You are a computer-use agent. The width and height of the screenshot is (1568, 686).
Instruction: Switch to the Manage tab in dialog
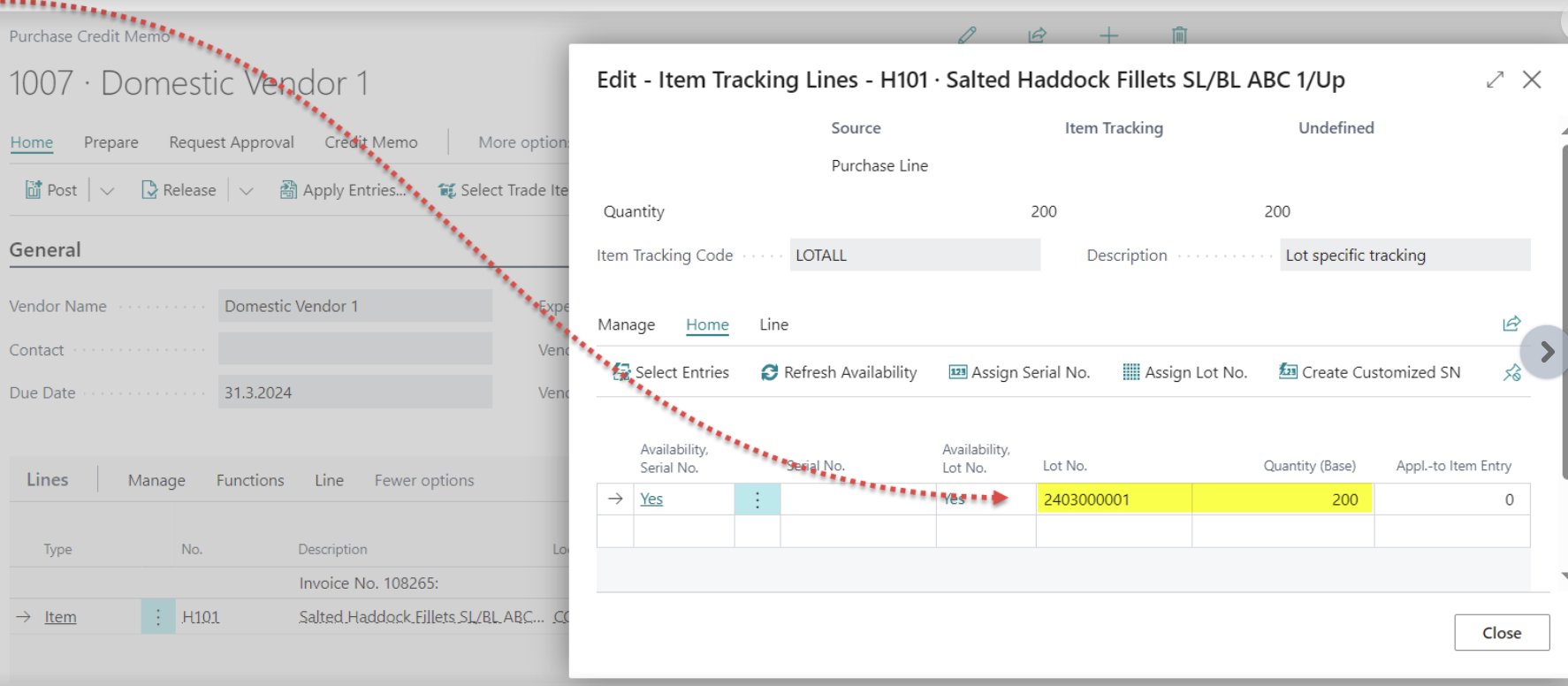tap(626, 324)
